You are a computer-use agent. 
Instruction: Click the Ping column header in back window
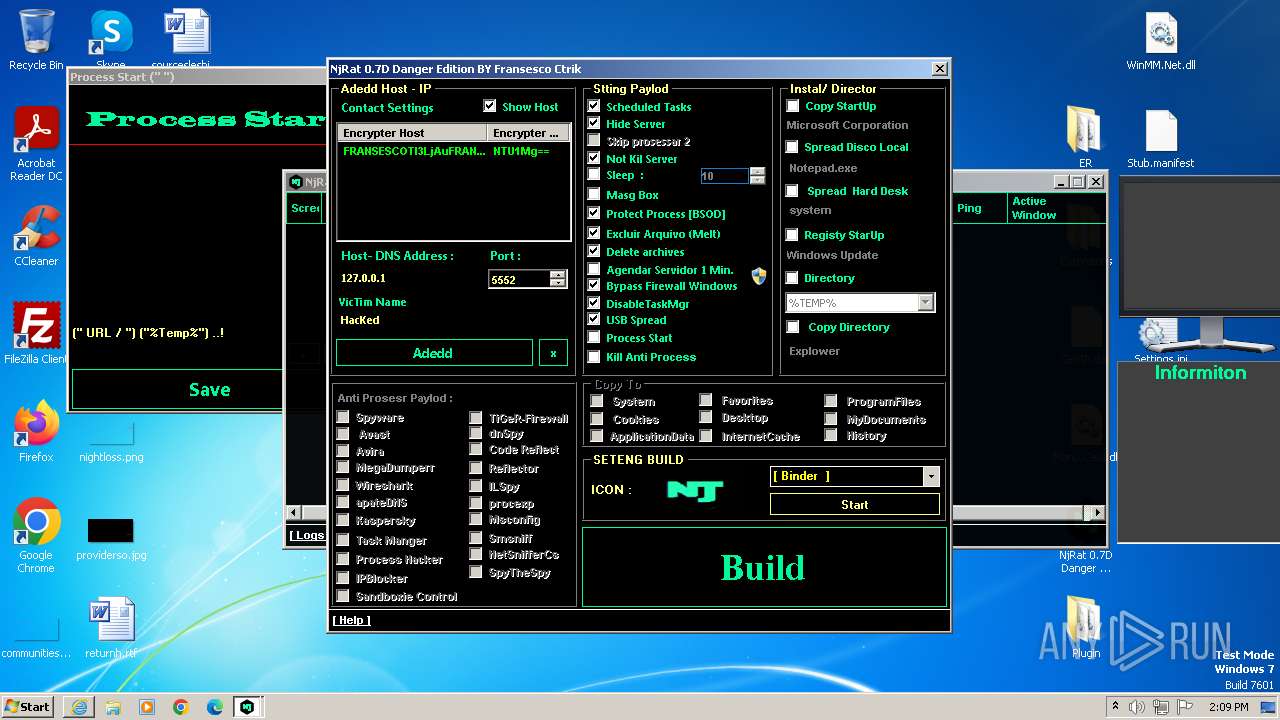click(979, 208)
